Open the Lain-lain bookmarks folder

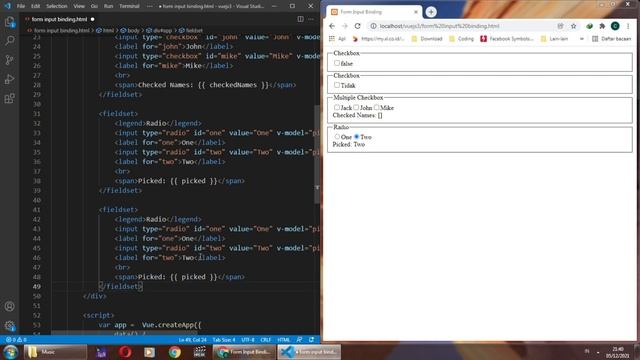point(554,39)
